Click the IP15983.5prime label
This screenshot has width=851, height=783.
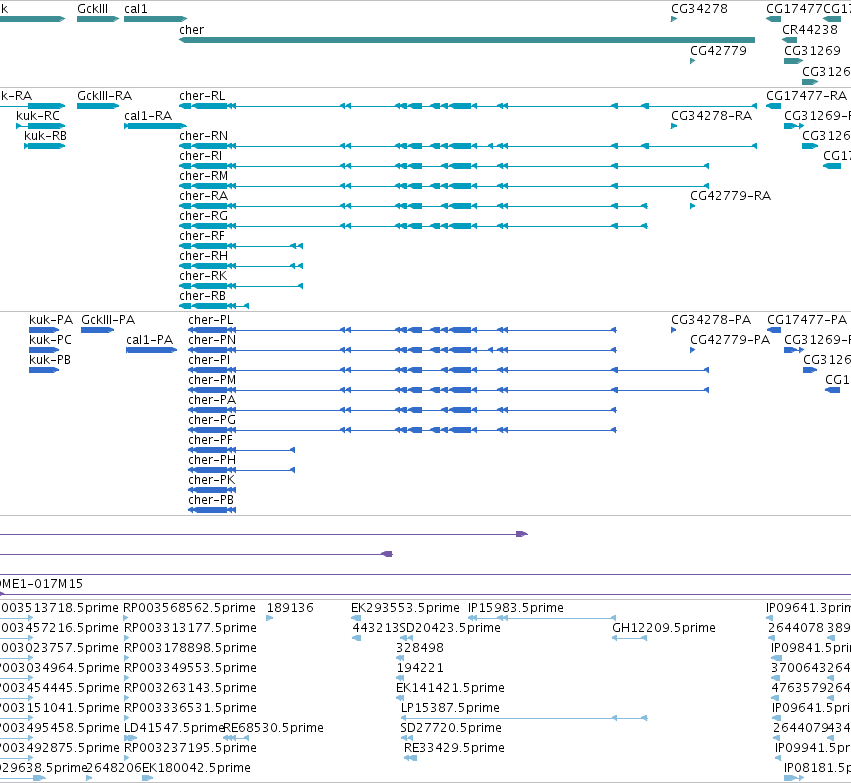tap(516, 608)
